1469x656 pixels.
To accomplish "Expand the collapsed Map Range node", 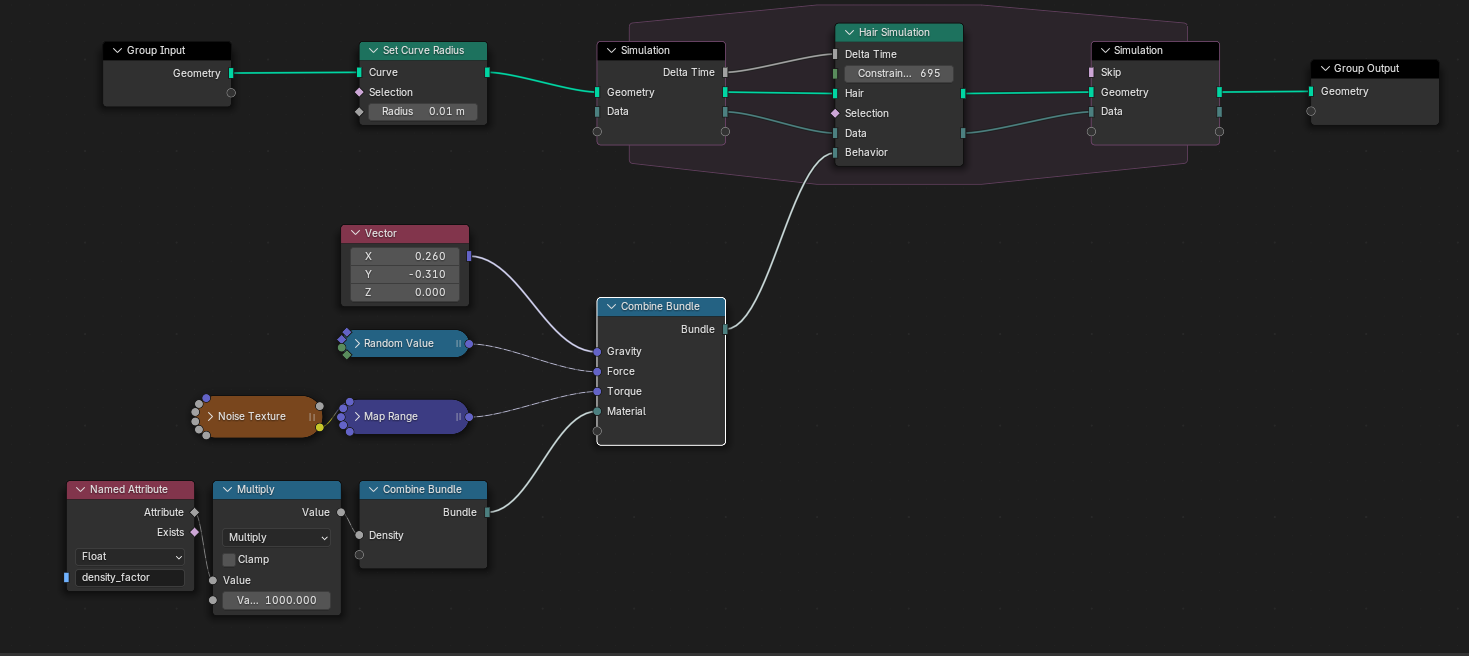I will click(x=357, y=416).
